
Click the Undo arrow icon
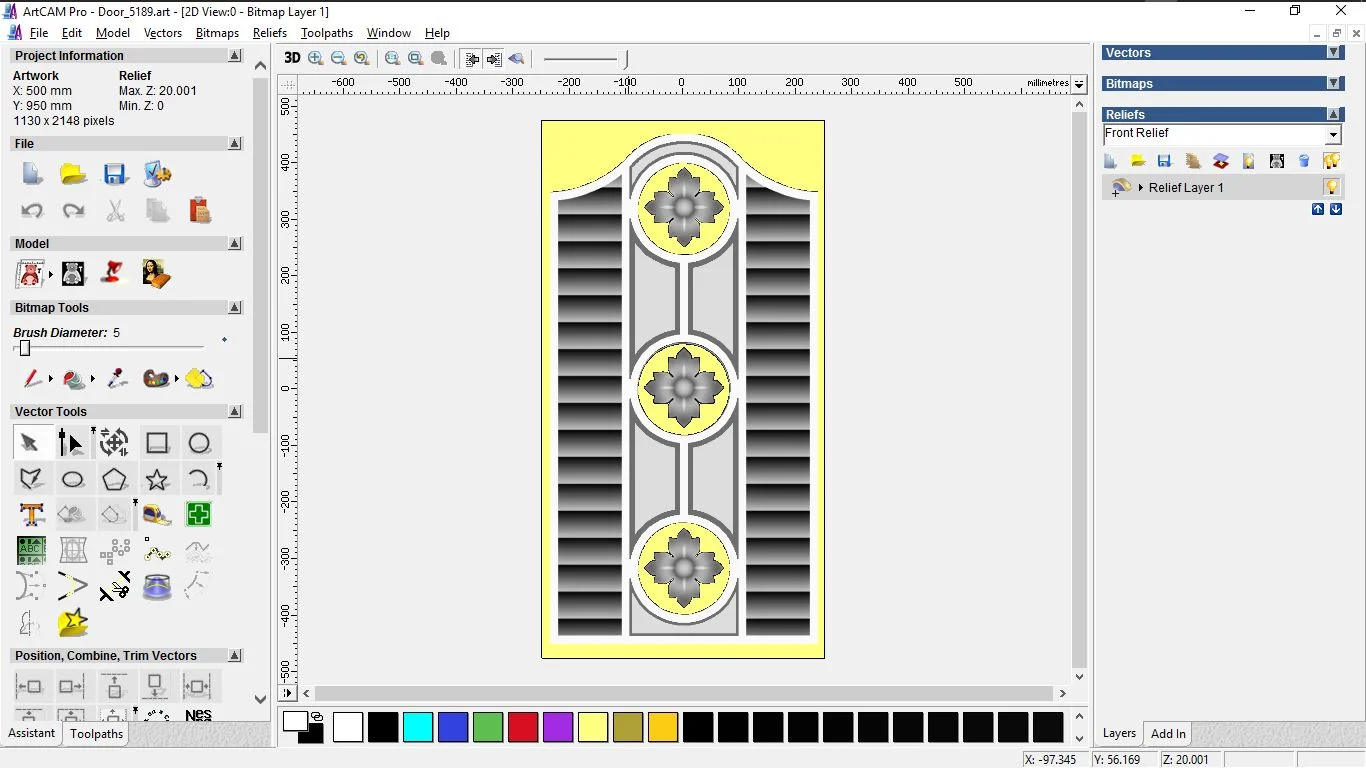[31, 211]
